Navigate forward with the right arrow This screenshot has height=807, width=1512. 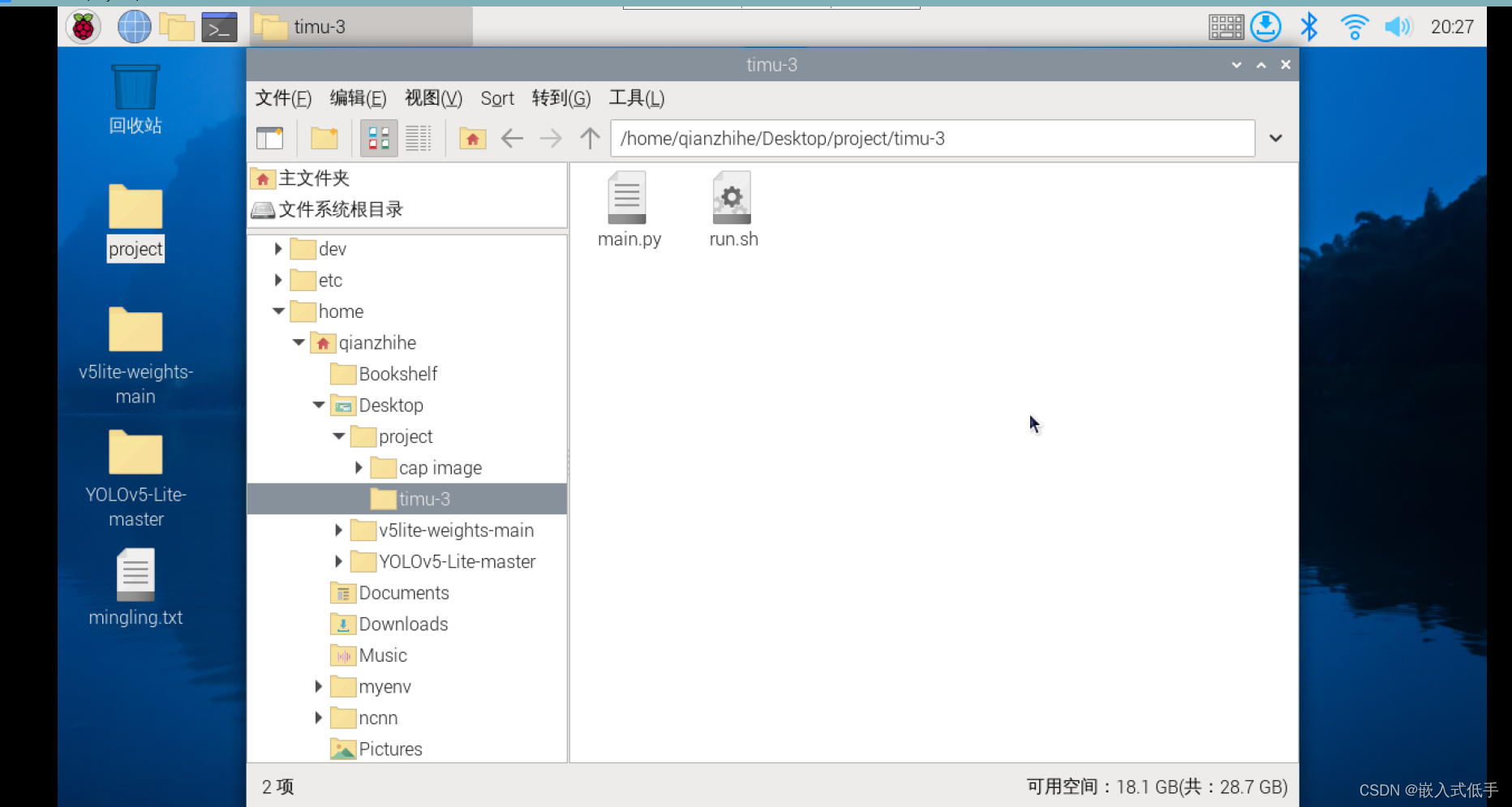coord(551,138)
